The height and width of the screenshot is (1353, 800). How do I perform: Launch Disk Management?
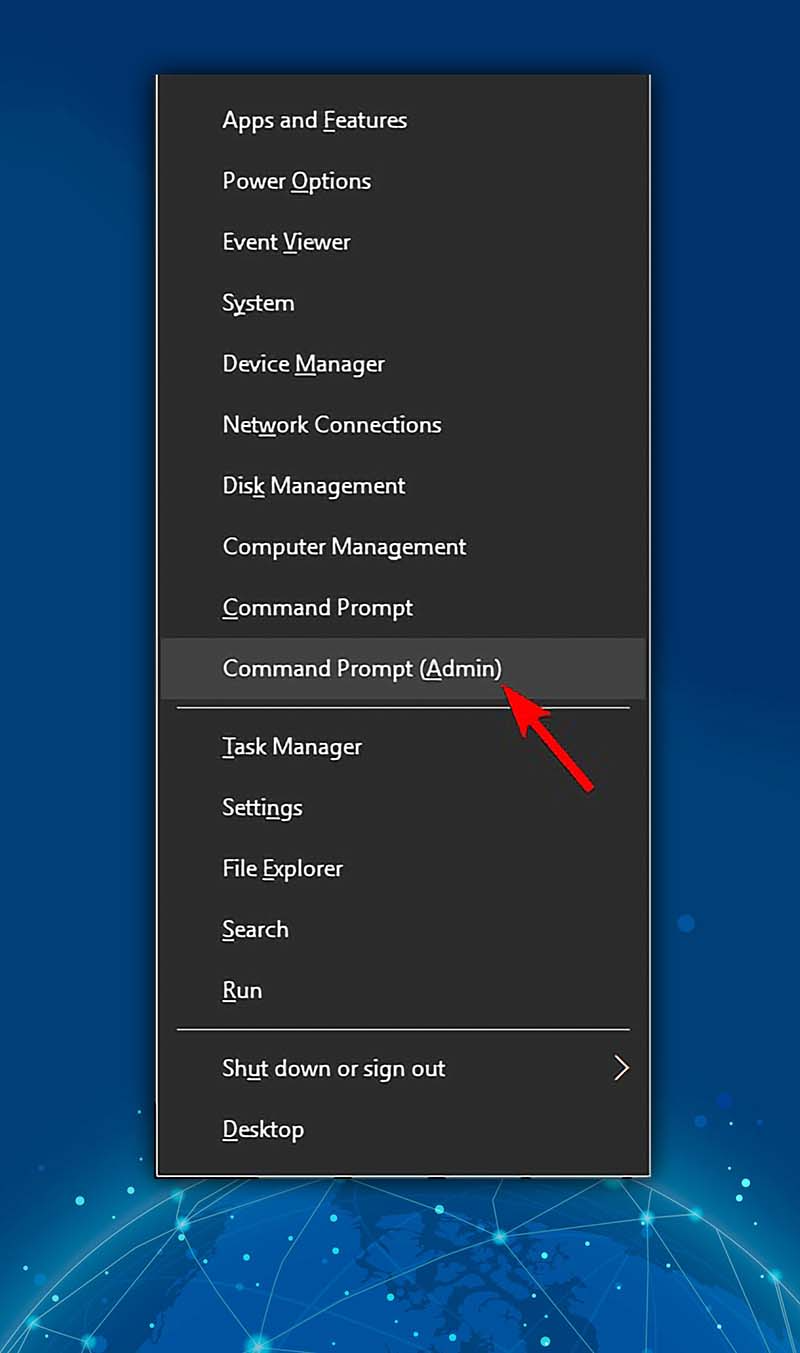pyautogui.click(x=313, y=486)
